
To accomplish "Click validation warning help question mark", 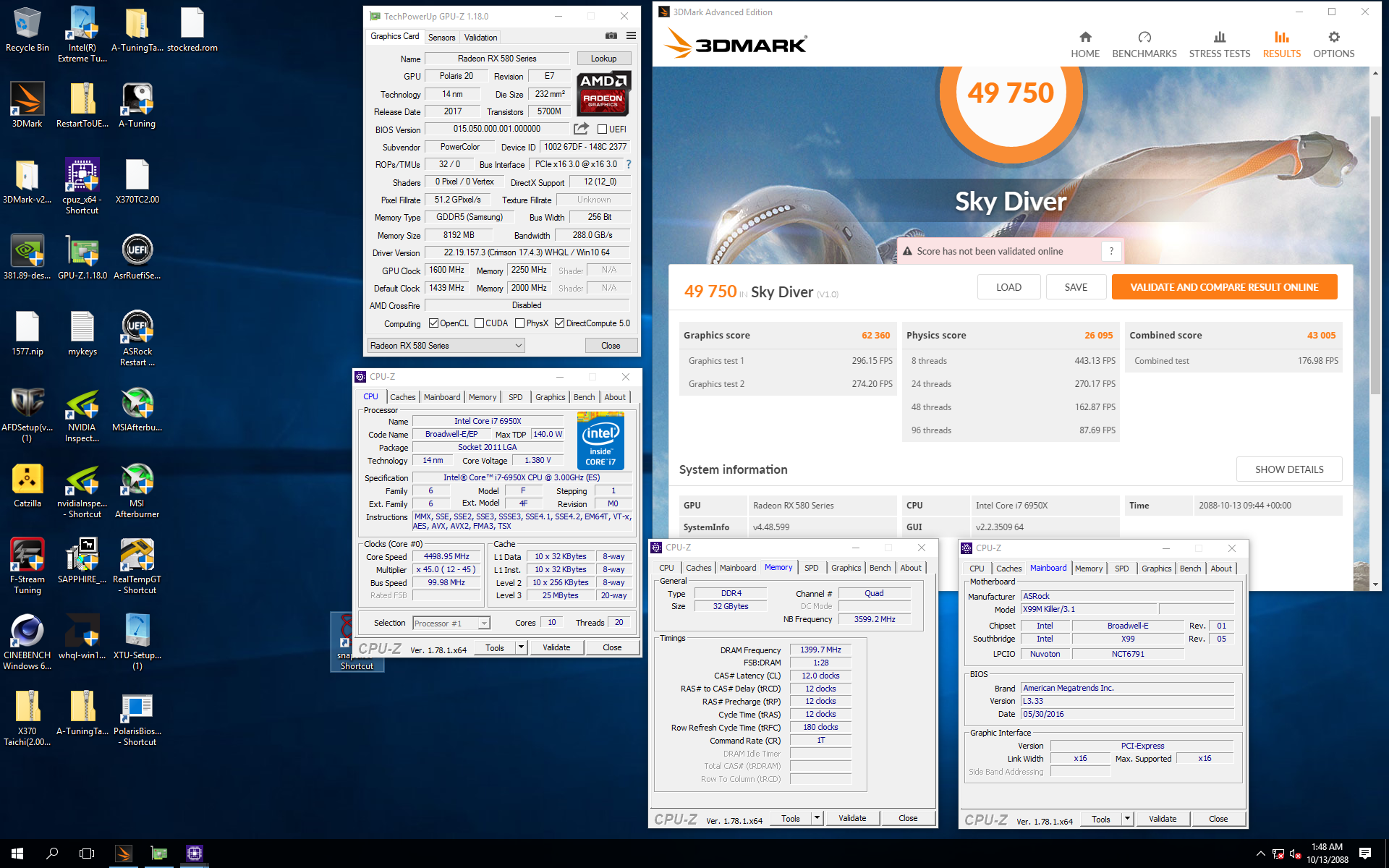I will (x=1111, y=251).
